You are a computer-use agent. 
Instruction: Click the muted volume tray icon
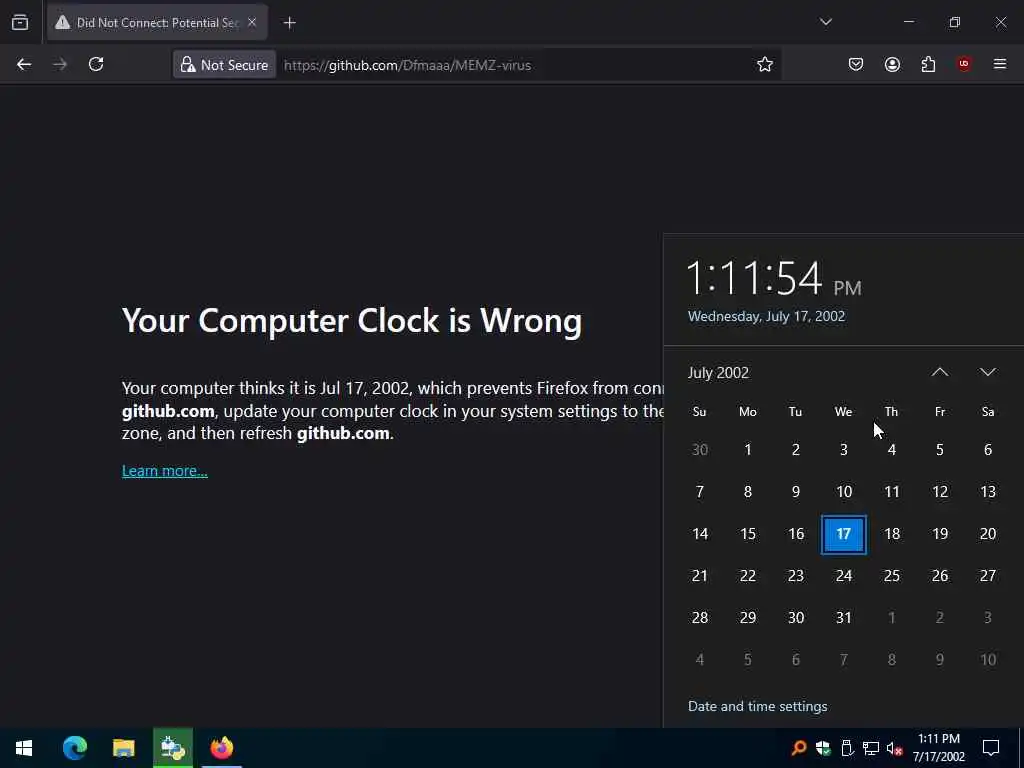click(895, 748)
